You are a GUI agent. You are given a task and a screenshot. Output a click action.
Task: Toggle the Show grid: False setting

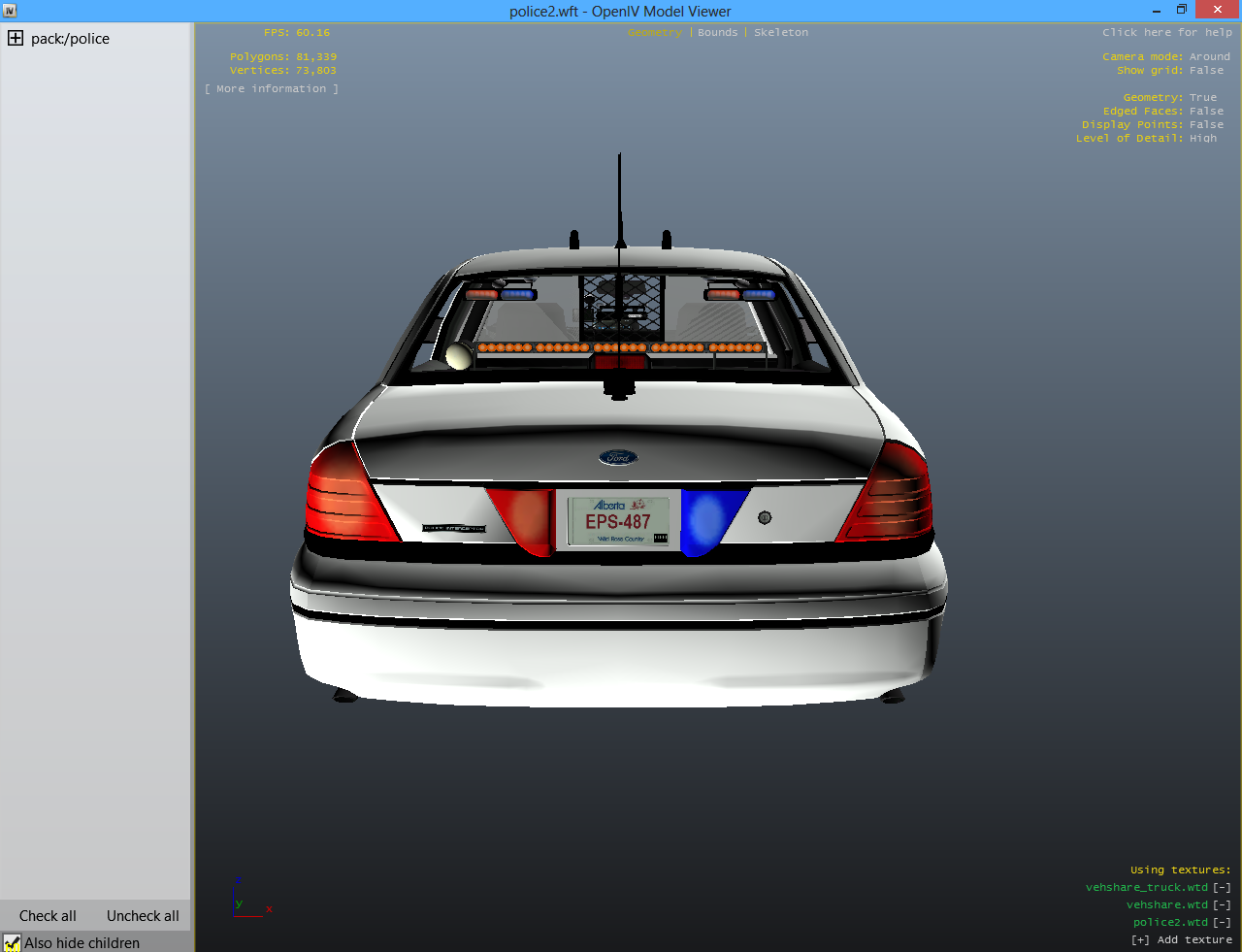[x=1169, y=71]
